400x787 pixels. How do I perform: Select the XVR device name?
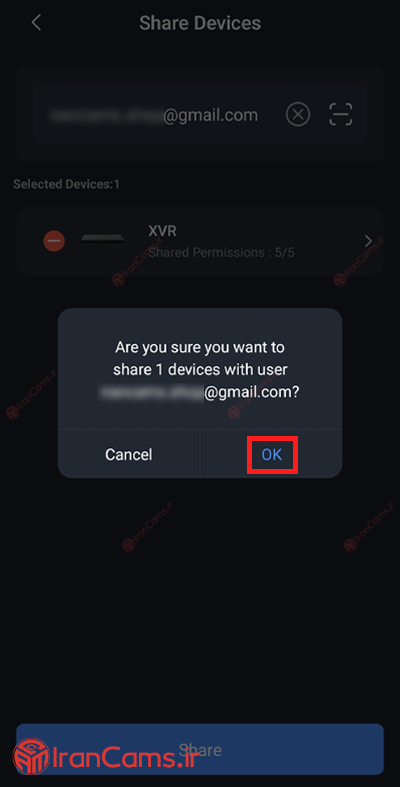(x=162, y=231)
